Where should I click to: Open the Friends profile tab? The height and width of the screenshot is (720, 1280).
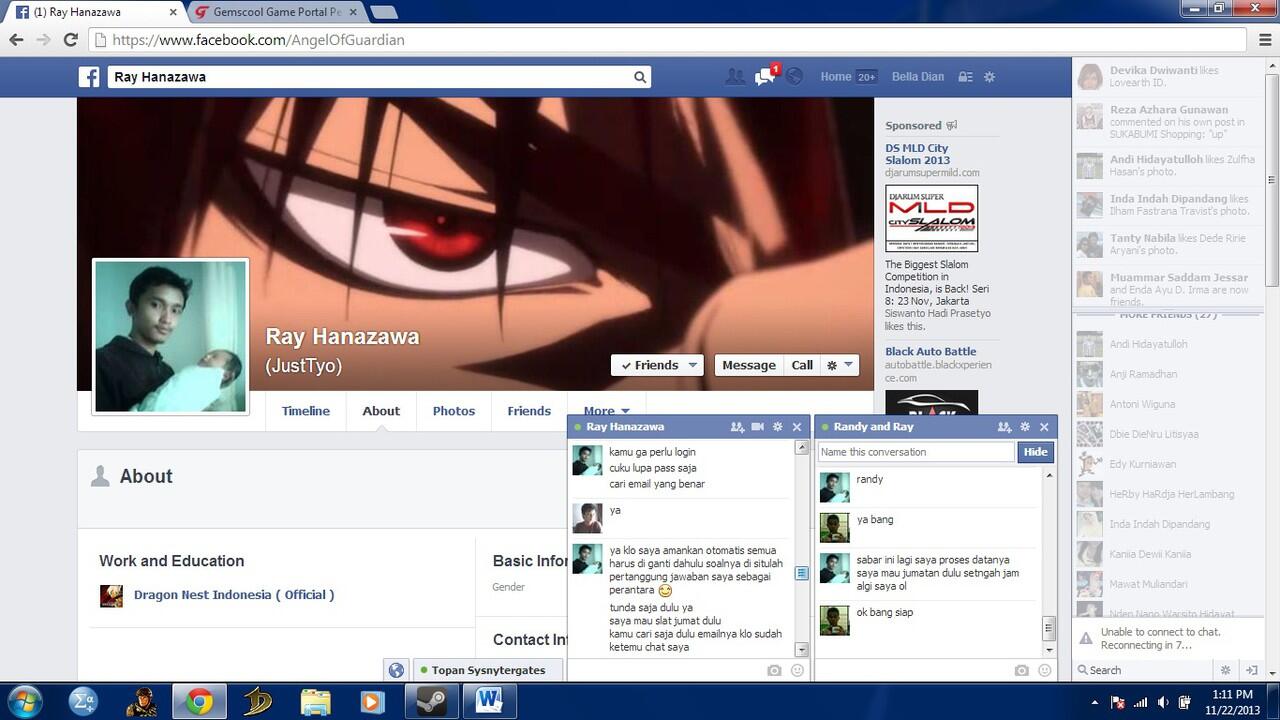tap(529, 411)
